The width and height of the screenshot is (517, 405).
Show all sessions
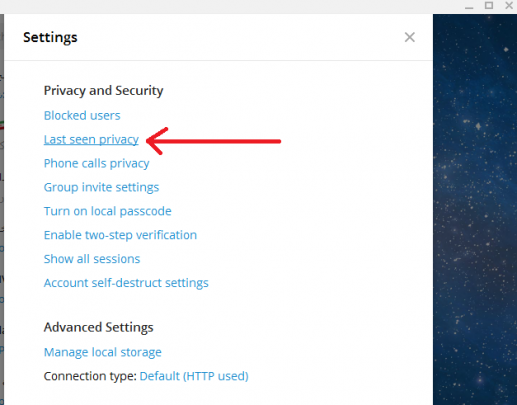coord(92,259)
